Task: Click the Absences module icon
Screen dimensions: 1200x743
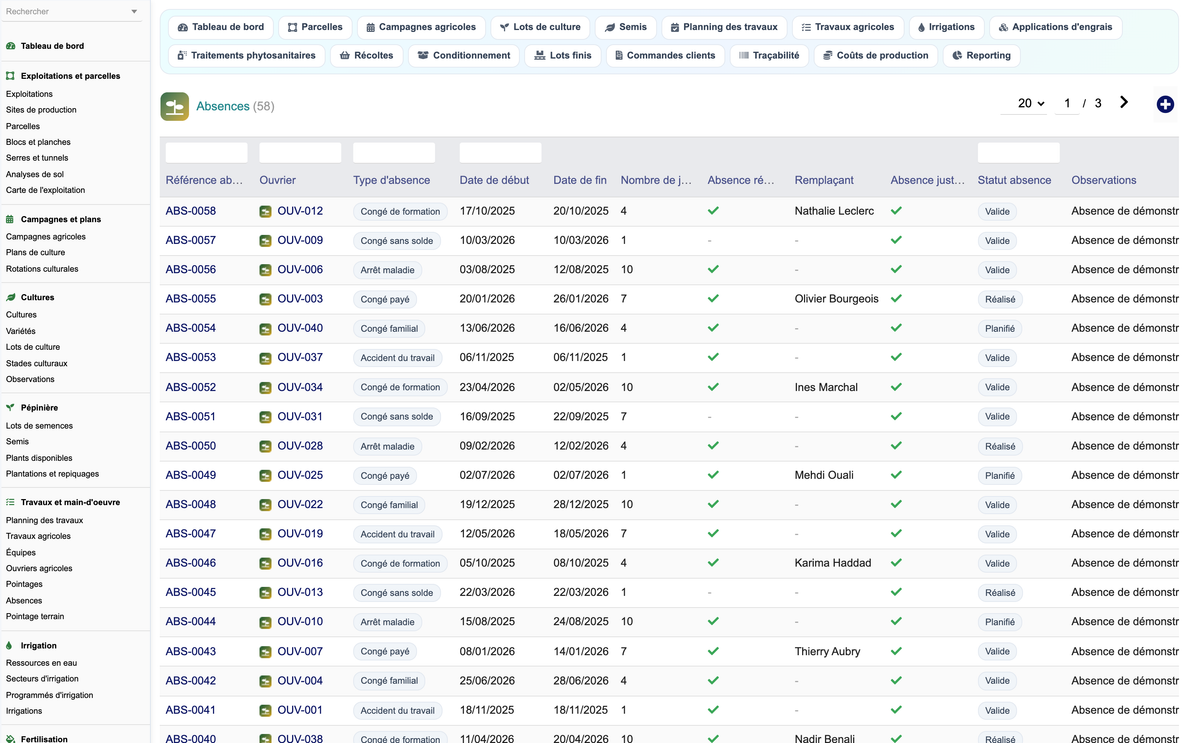Action: pyautogui.click(x=175, y=106)
